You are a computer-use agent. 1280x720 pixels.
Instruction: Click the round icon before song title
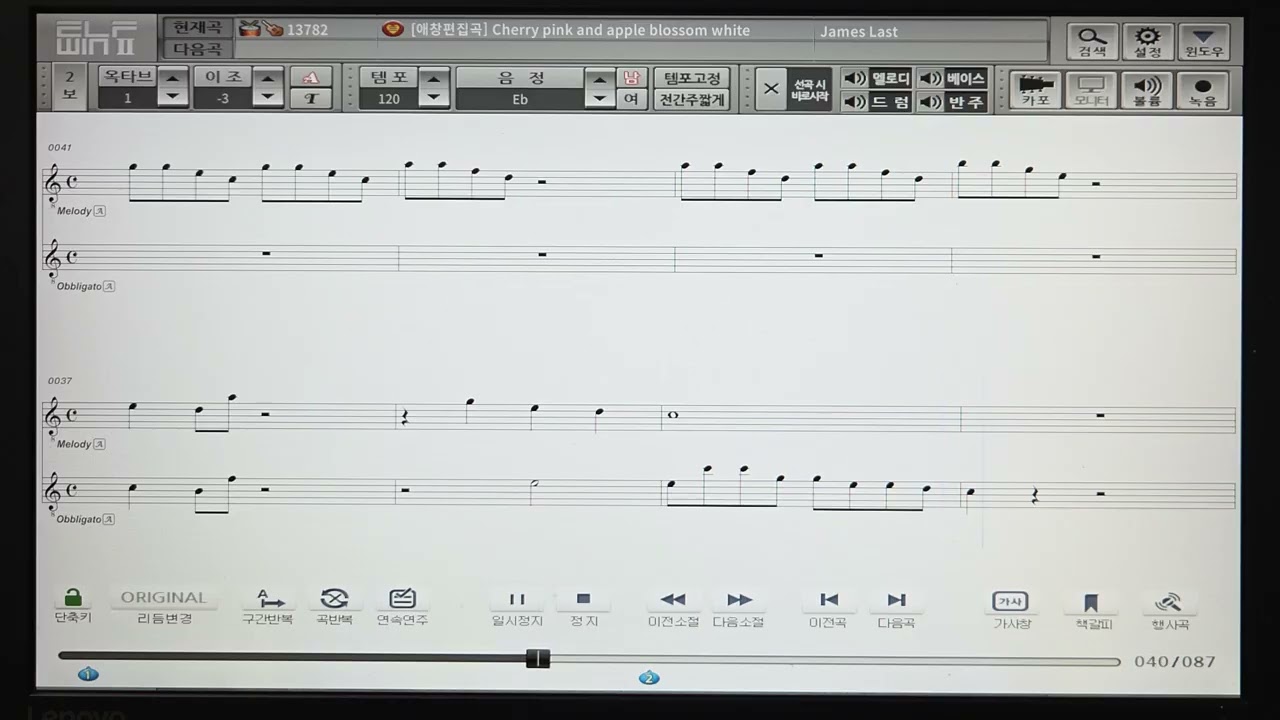pos(393,29)
